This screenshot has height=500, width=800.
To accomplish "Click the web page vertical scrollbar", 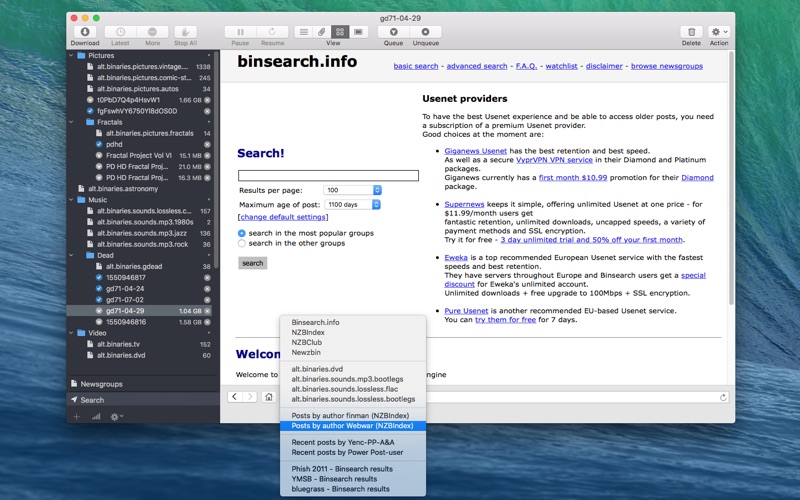I will tap(731, 179).
